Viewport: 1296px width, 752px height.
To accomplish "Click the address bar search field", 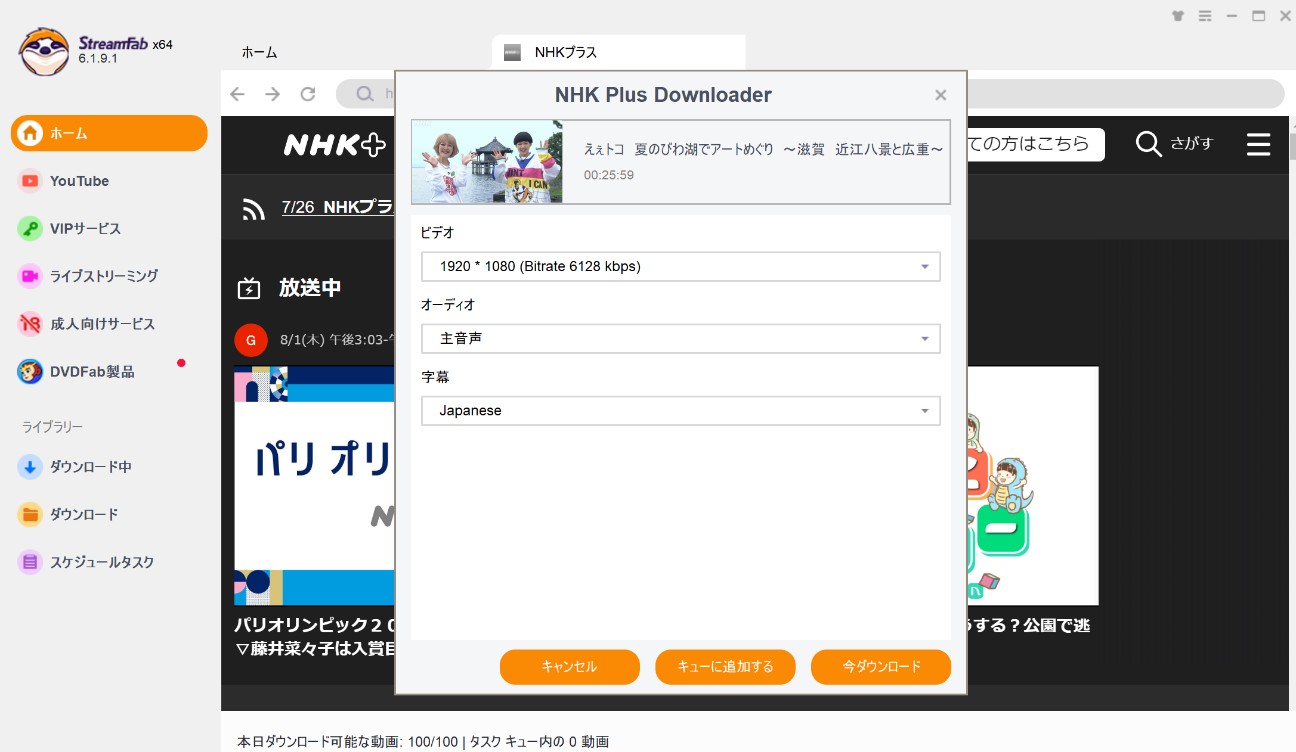I will coord(810,94).
